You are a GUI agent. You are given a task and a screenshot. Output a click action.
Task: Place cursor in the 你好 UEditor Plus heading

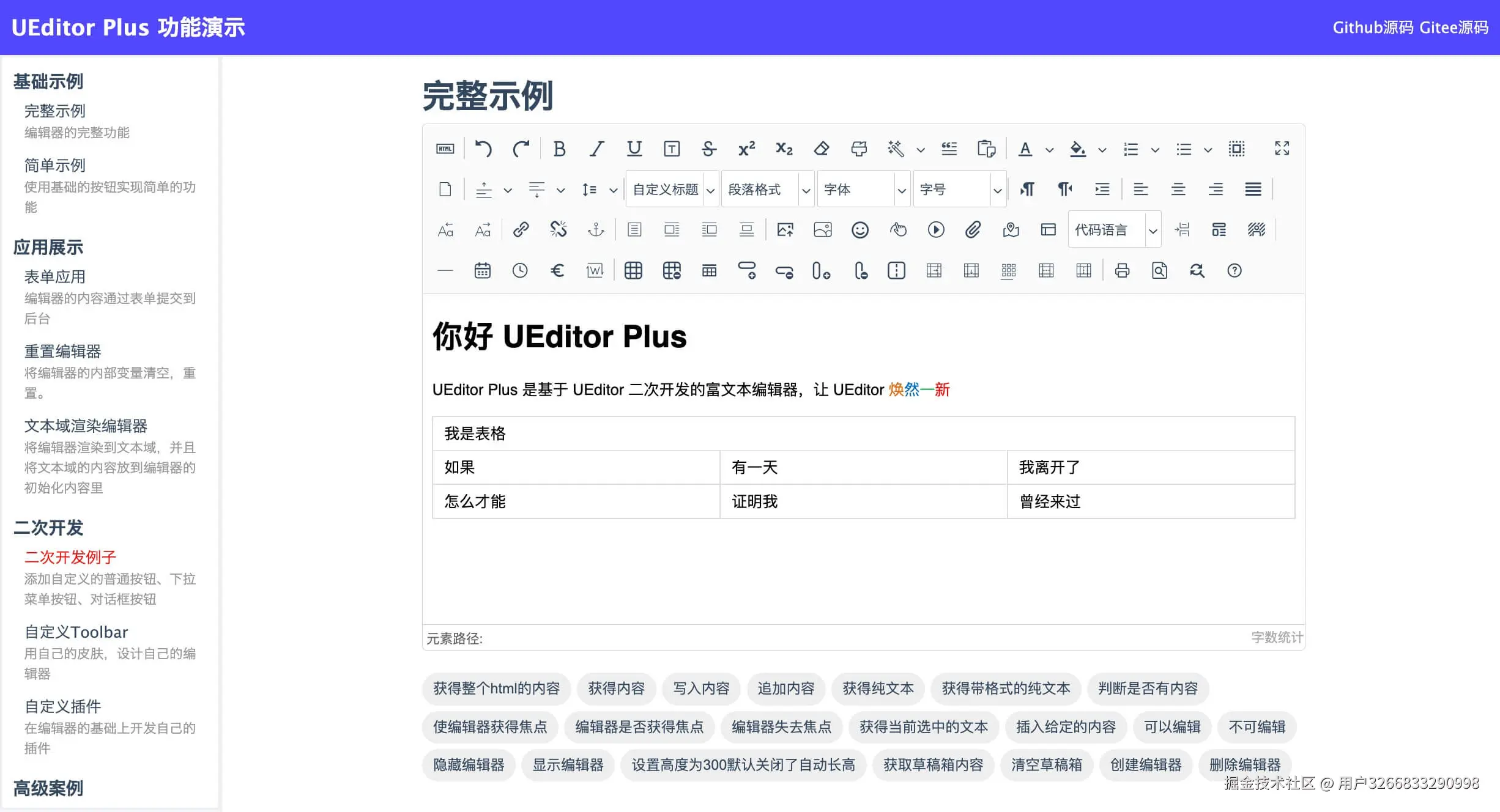tap(559, 336)
